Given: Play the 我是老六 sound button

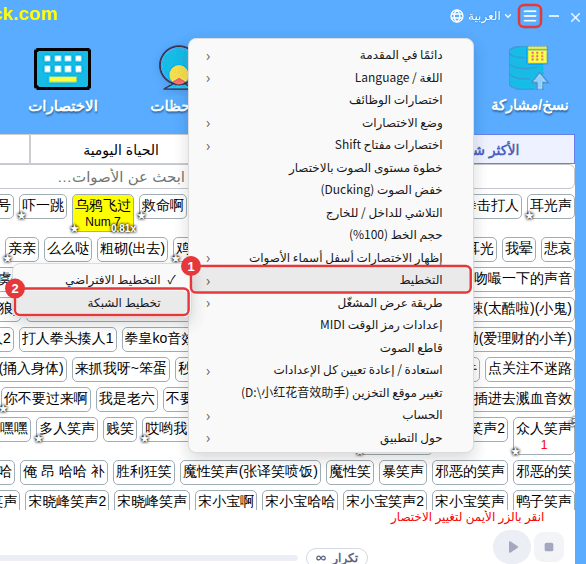Looking at the screenshot, I should pyautogui.click(x=127, y=399).
